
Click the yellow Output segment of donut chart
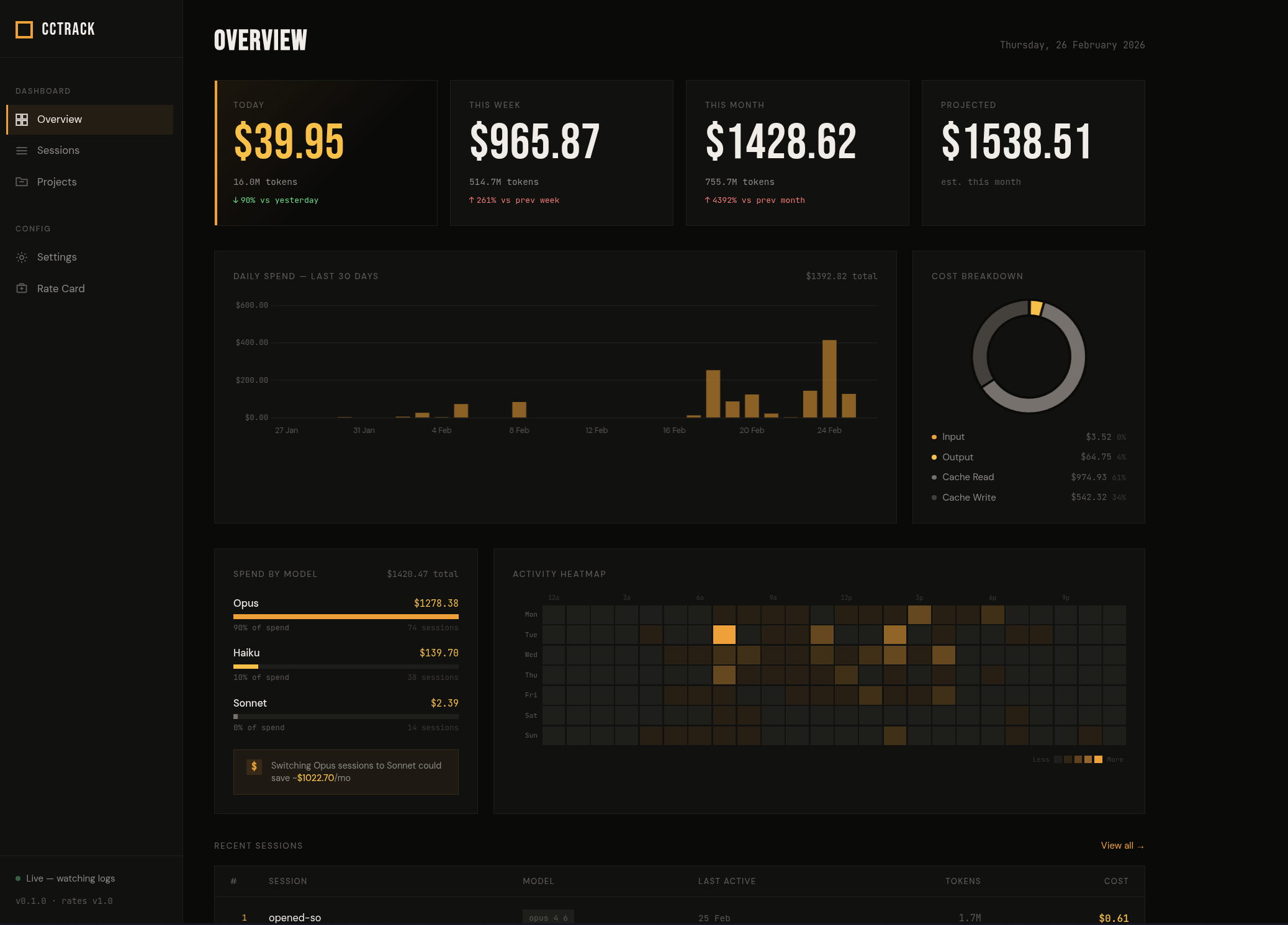[x=1035, y=308]
